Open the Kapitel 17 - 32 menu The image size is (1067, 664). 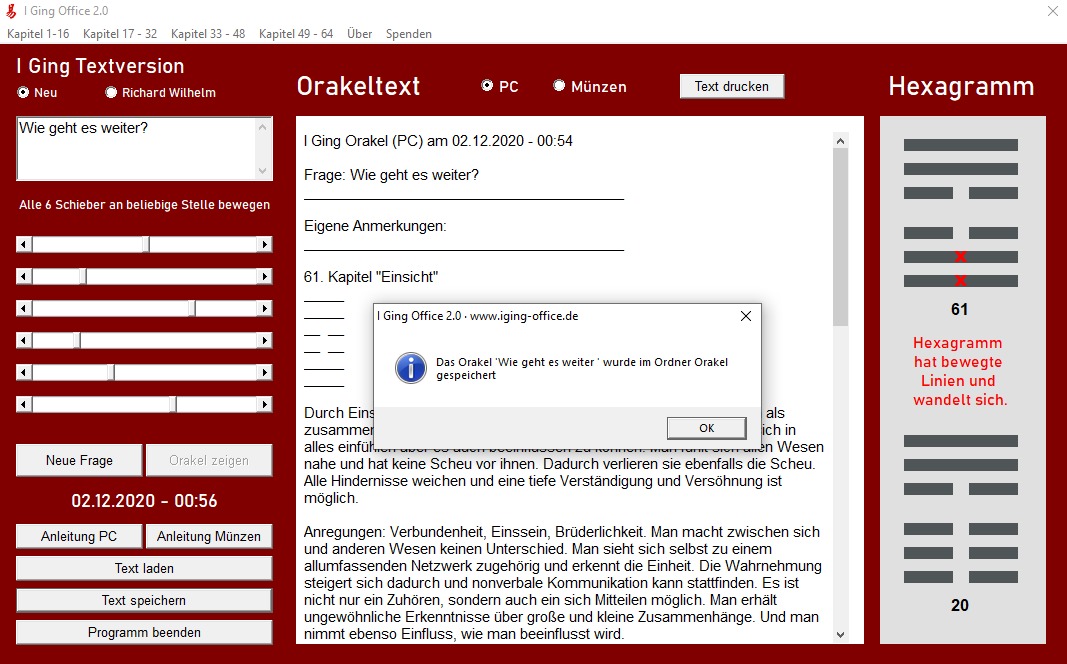120,34
